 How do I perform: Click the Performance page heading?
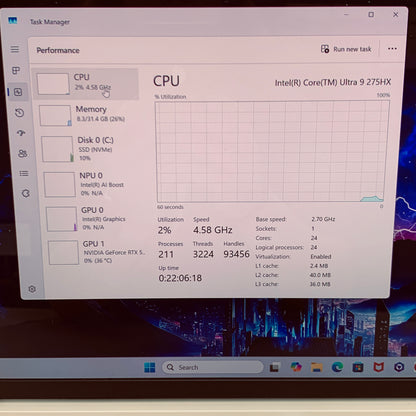(x=58, y=50)
